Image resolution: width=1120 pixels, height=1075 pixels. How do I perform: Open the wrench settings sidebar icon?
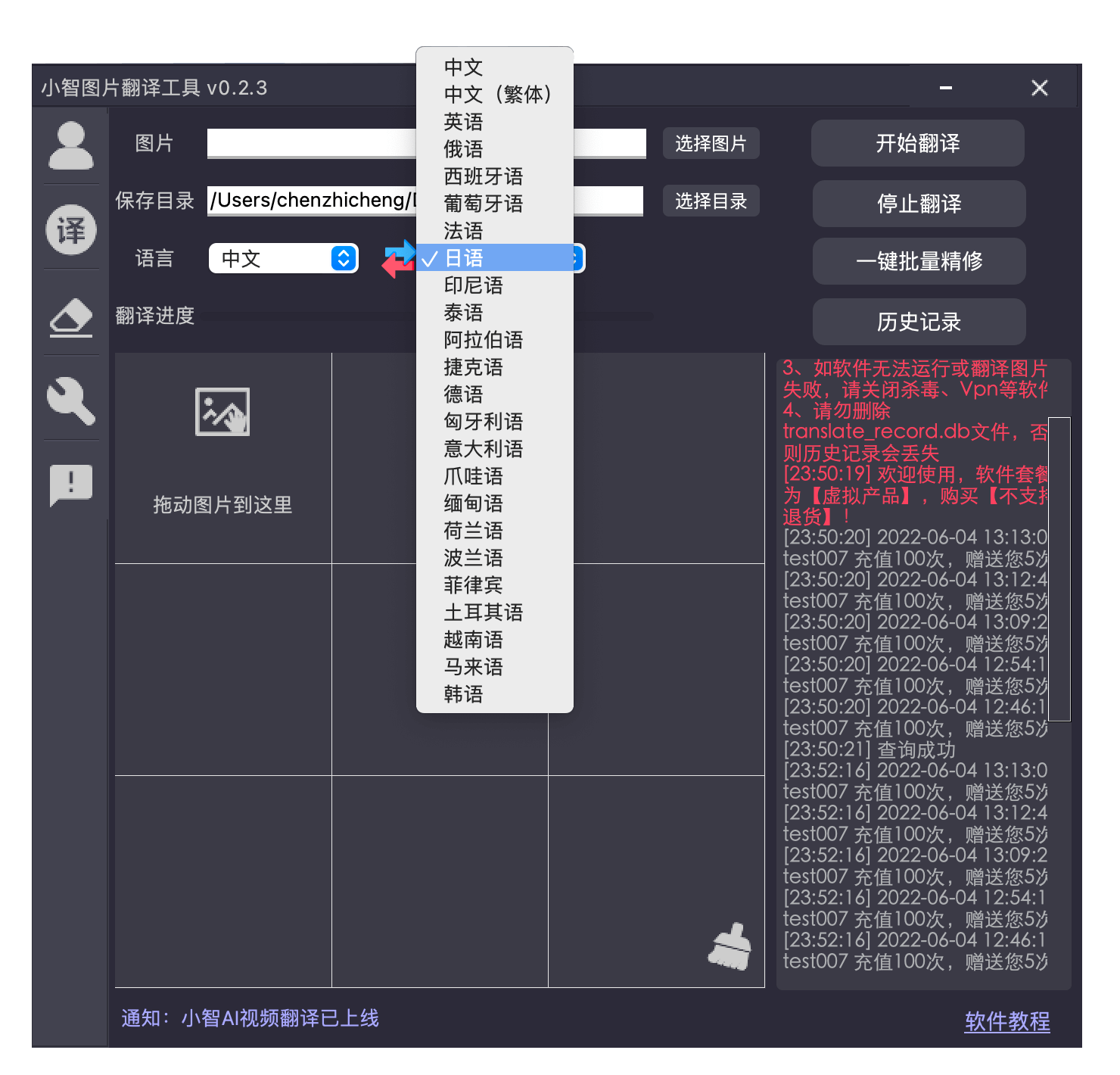pos(71,400)
